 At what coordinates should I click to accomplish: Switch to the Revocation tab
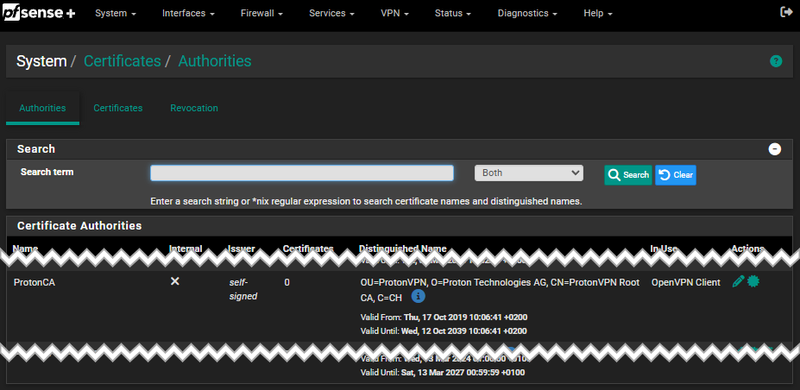194,108
